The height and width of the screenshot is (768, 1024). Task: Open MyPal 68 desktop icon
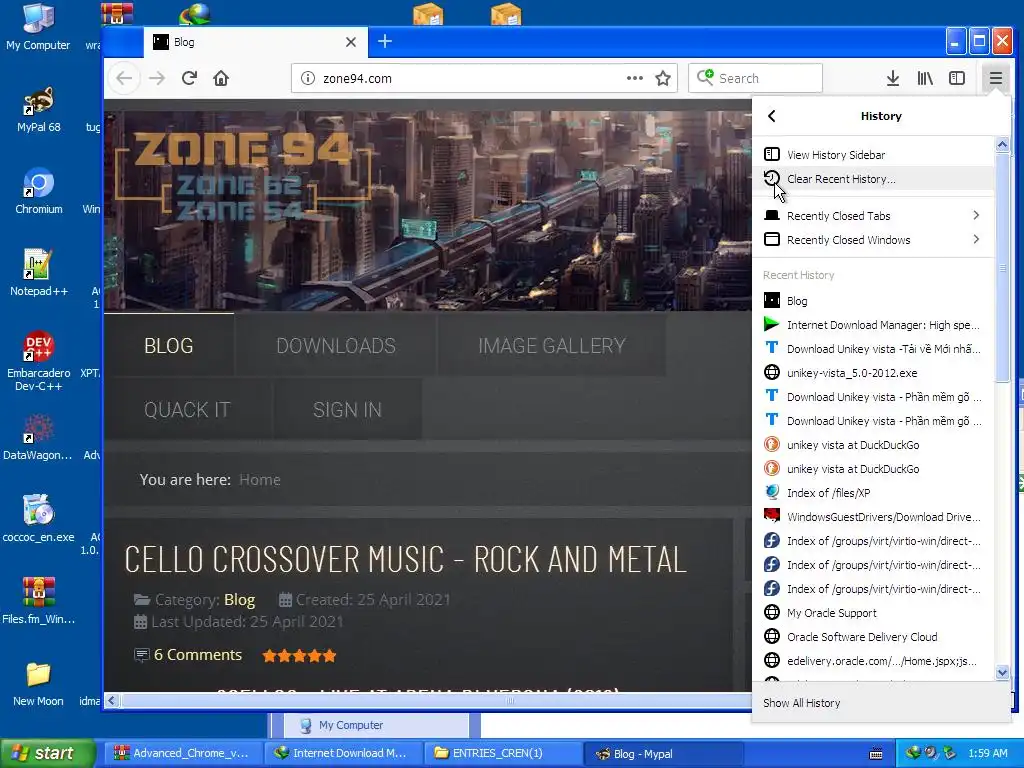click(39, 110)
